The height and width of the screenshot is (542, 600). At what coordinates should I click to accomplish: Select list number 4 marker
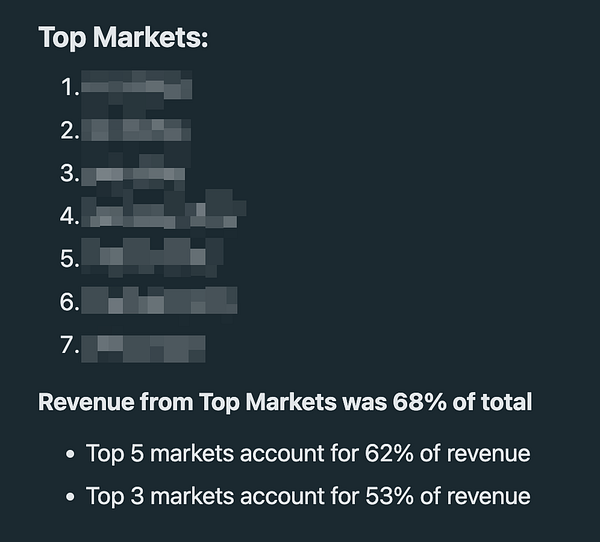(x=70, y=216)
